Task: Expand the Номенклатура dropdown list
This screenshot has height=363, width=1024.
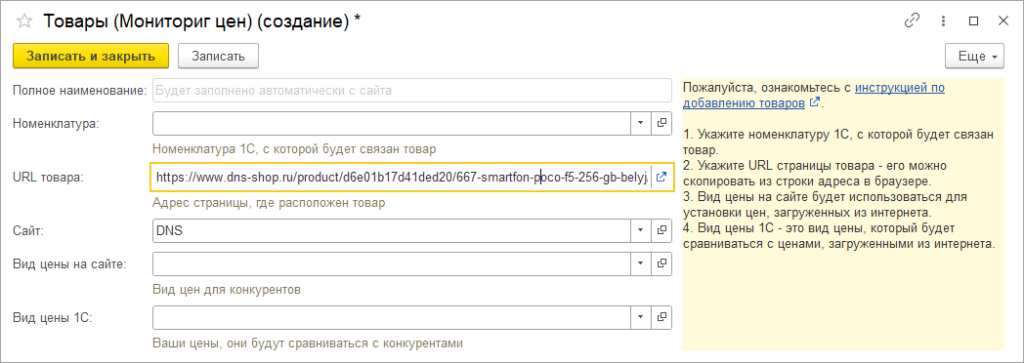Action: tap(640, 123)
